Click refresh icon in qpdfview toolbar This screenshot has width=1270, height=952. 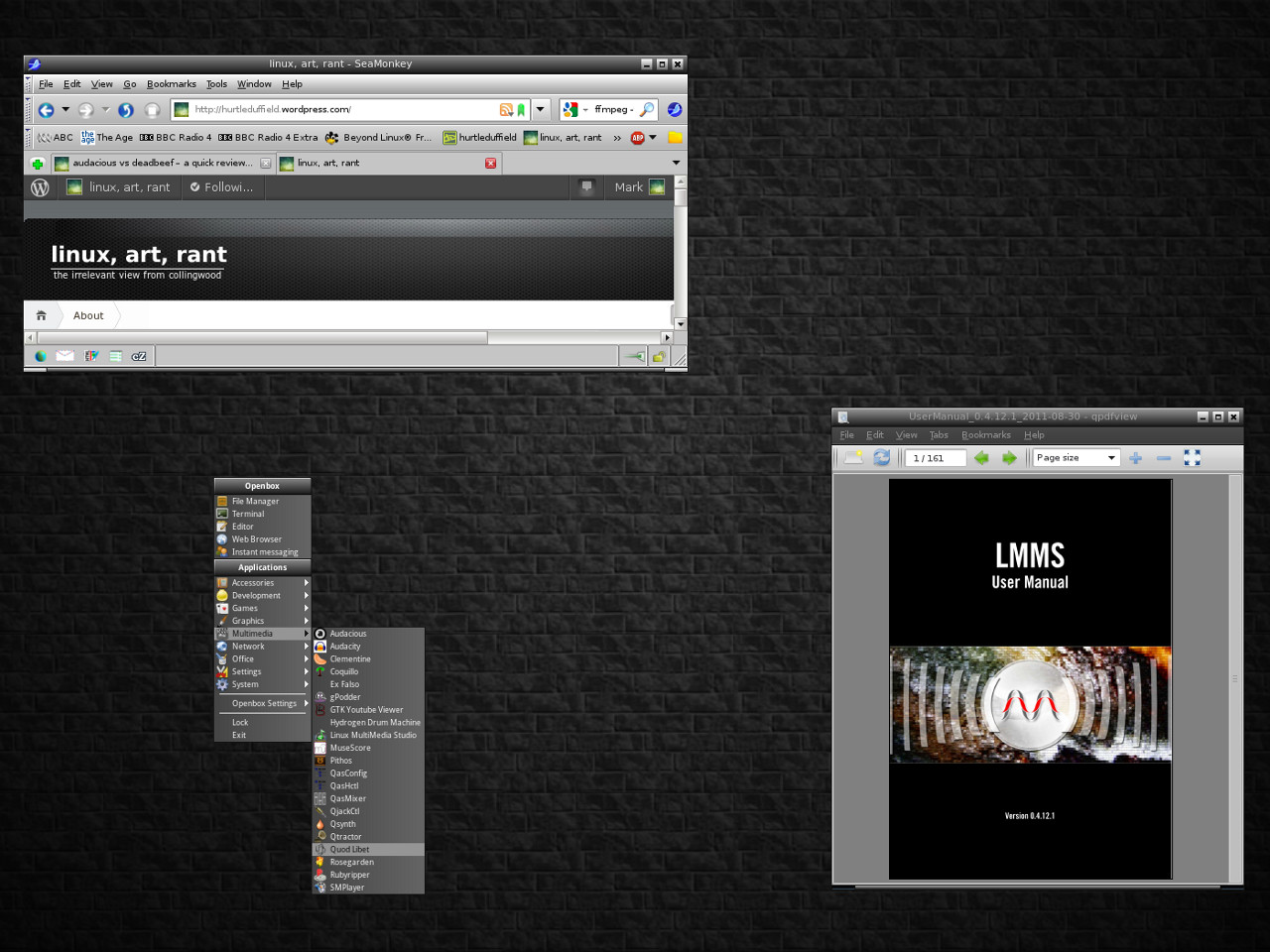point(881,457)
